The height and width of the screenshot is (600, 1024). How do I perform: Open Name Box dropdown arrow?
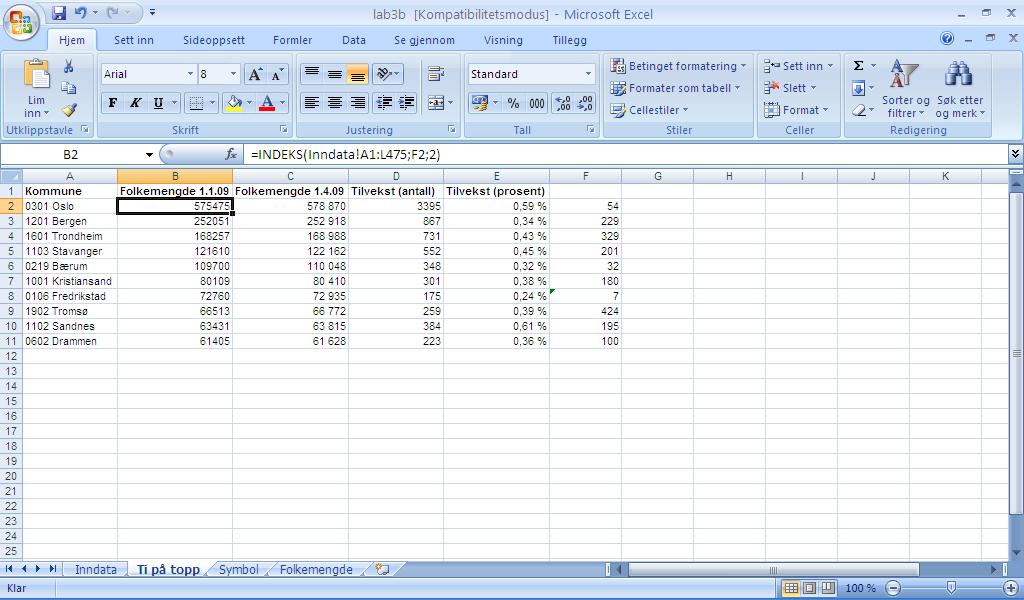150,155
